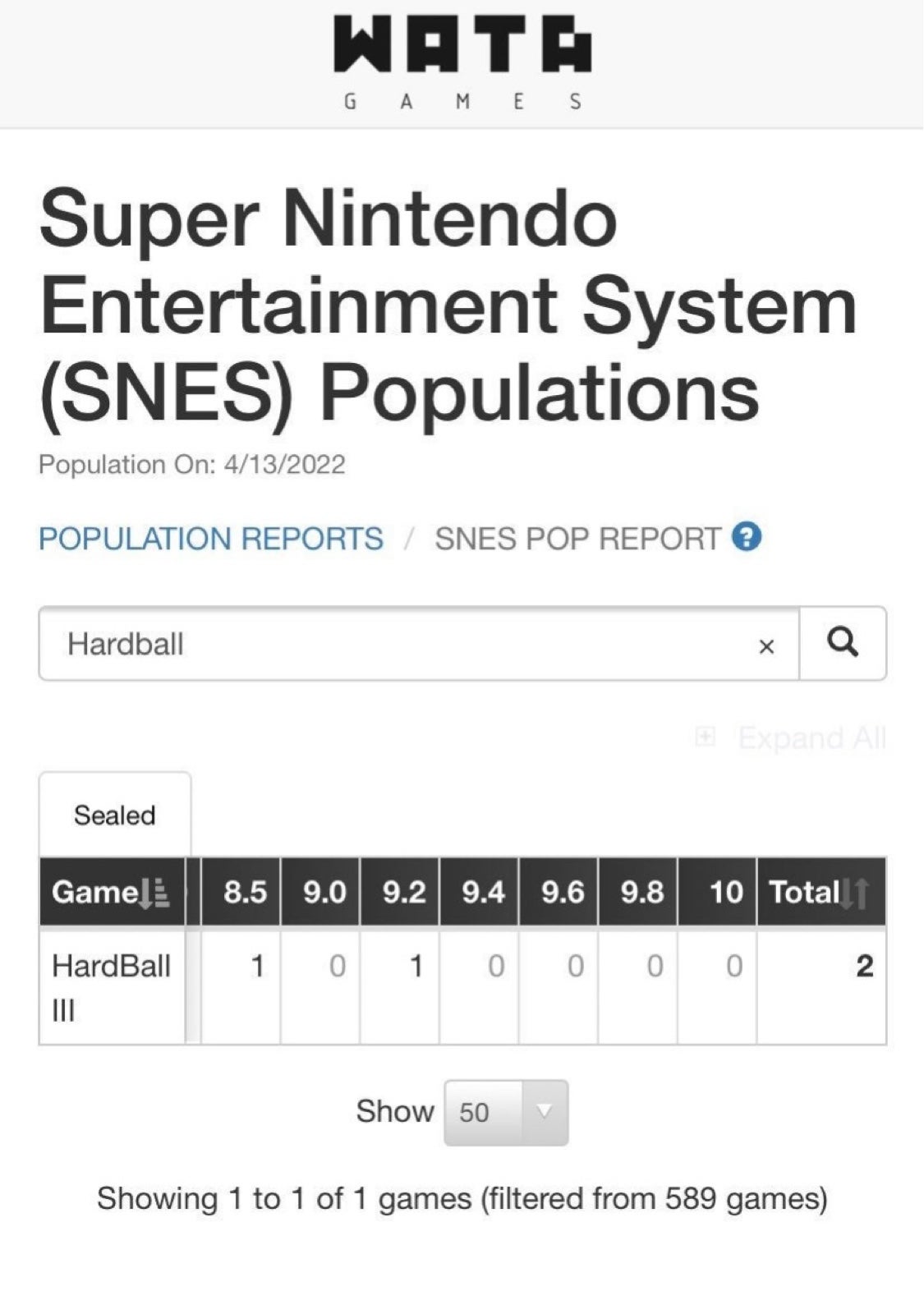
Task: Clear the Hardball search text
Action: point(766,646)
